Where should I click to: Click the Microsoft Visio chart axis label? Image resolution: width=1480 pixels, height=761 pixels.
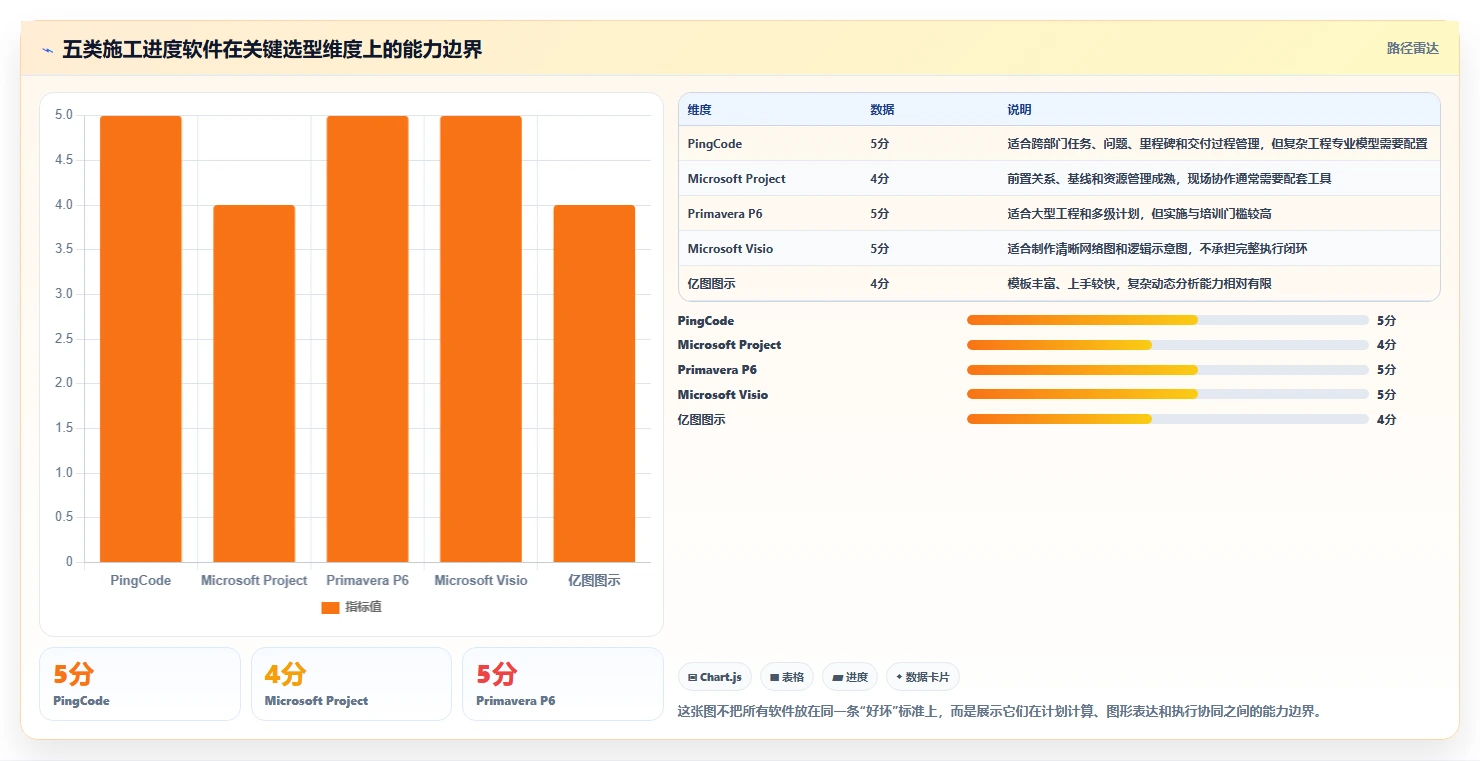tap(481, 581)
